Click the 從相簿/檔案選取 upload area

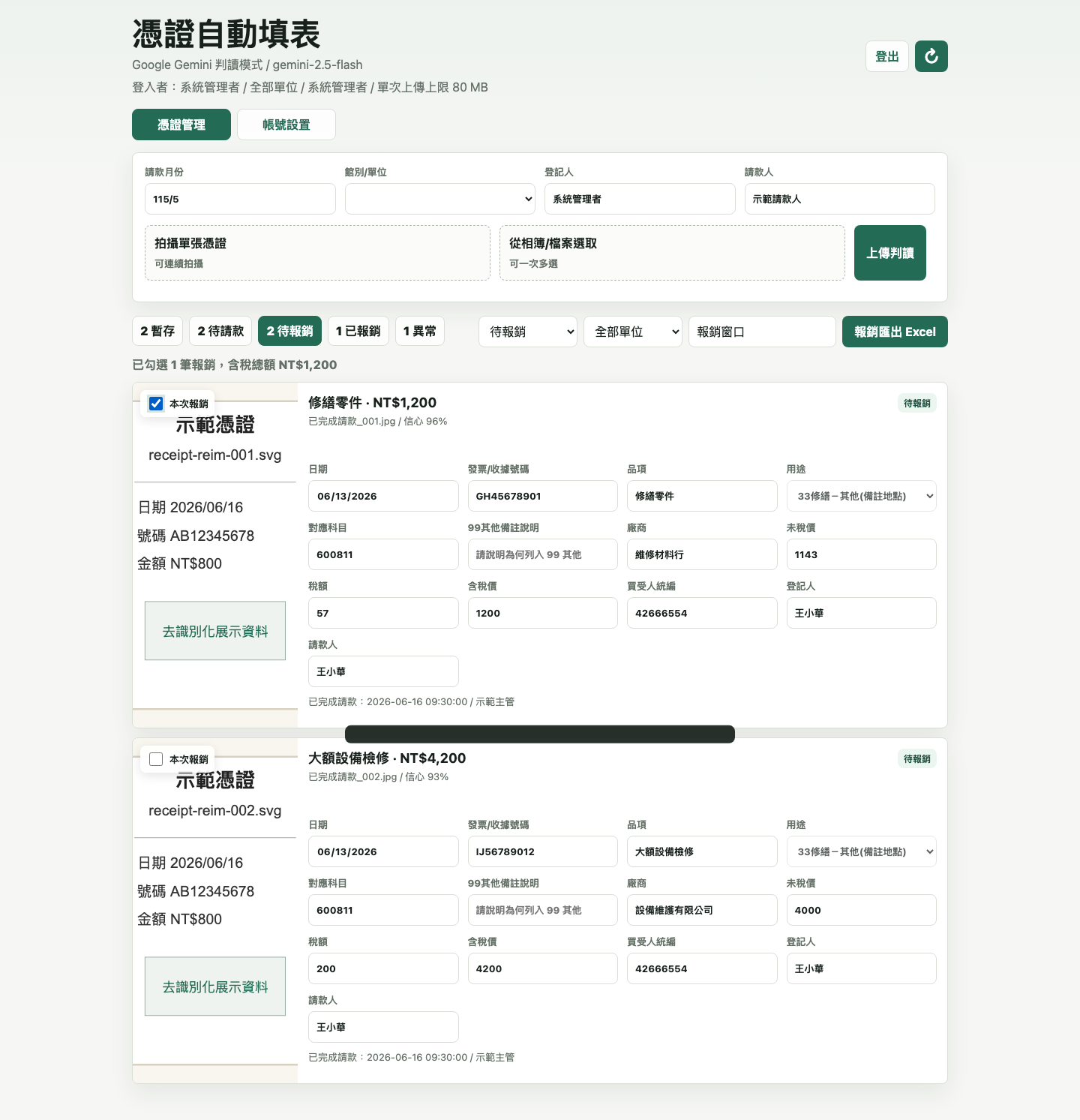click(672, 253)
